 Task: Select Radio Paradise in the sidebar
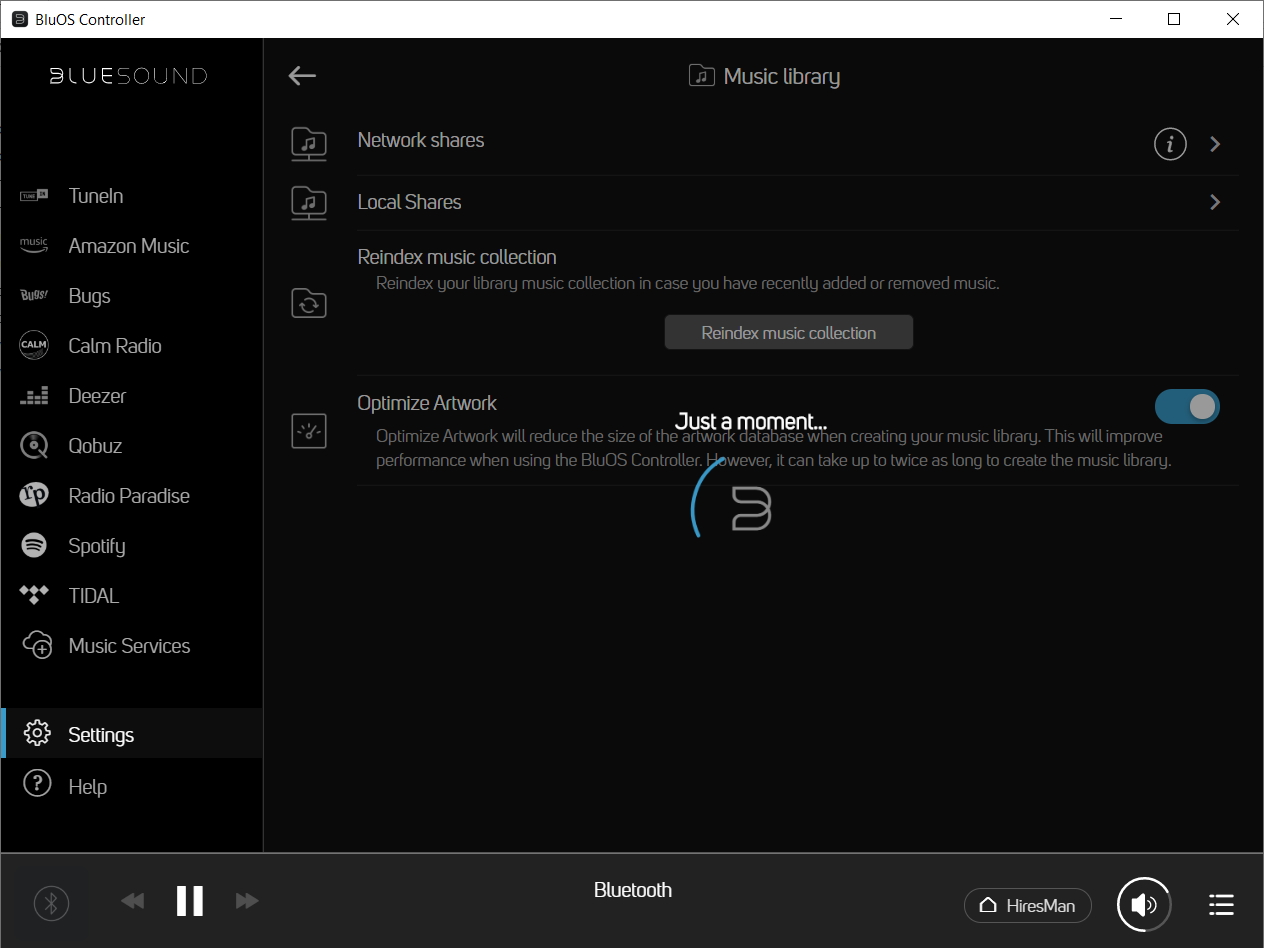(x=129, y=496)
